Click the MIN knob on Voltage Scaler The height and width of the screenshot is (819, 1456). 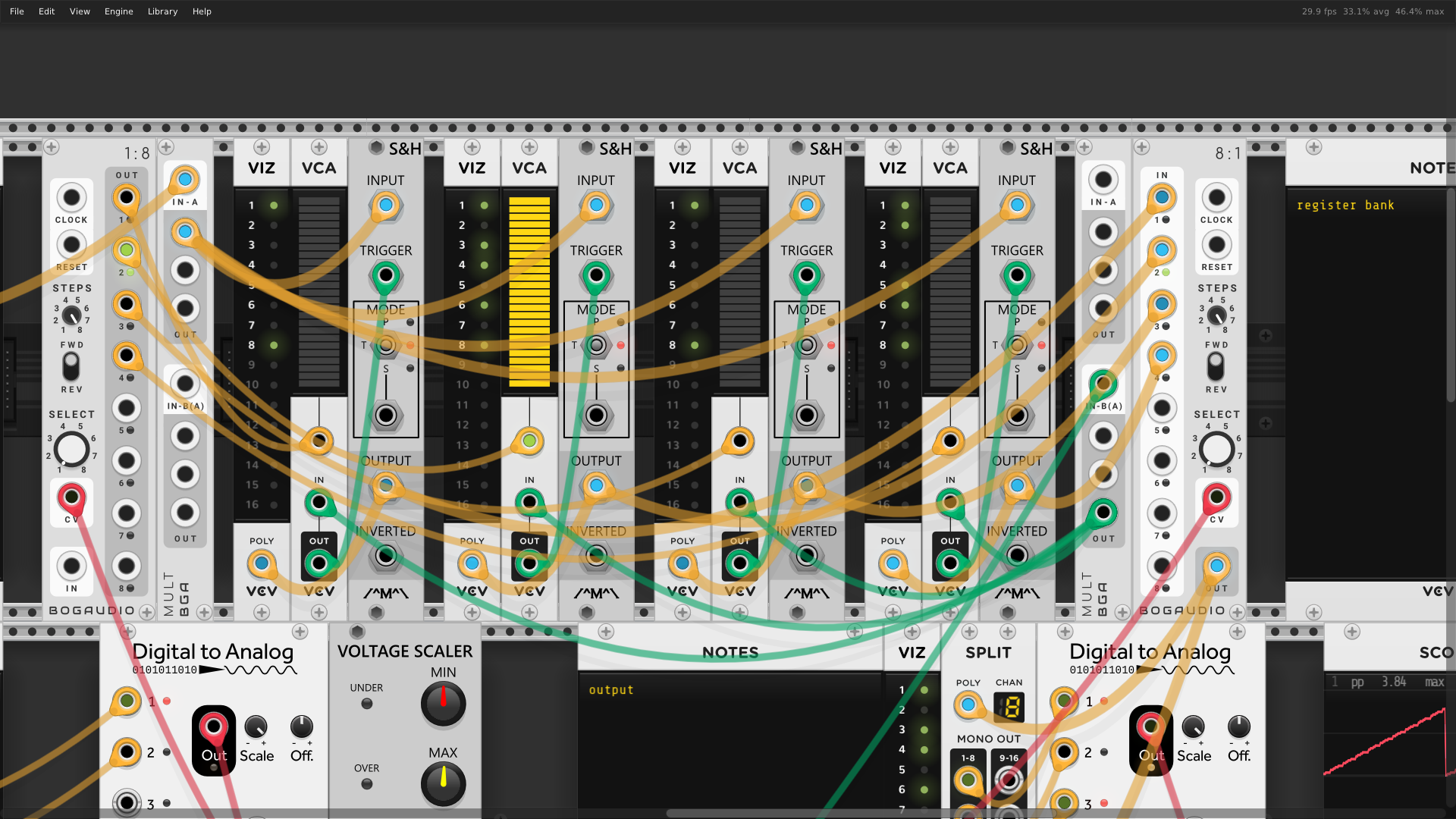pos(443,703)
